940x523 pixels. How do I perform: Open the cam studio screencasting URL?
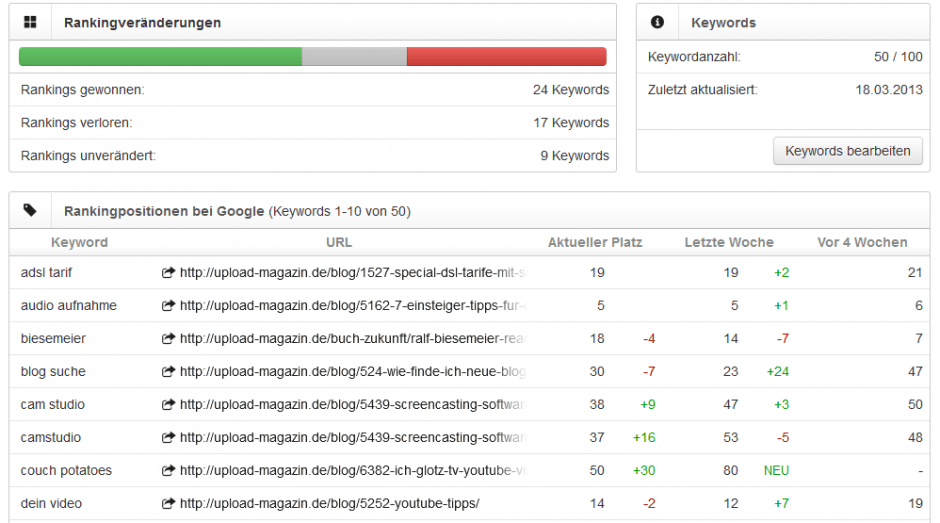point(352,405)
